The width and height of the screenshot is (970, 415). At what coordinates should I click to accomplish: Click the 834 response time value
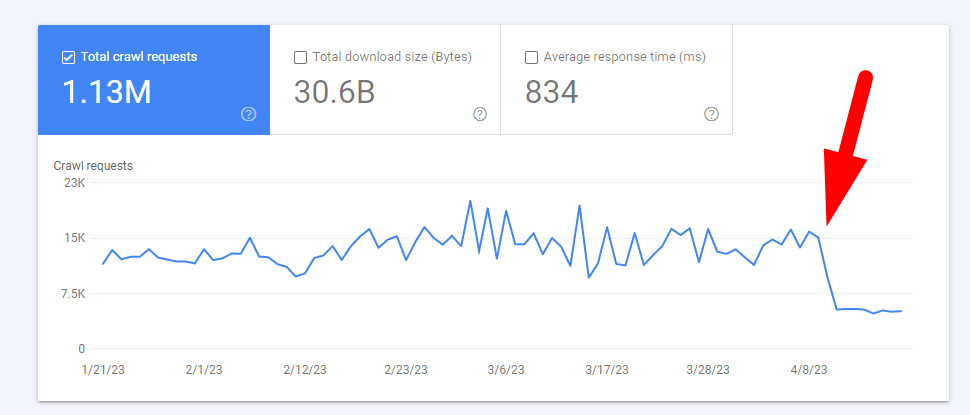pyautogui.click(x=551, y=92)
